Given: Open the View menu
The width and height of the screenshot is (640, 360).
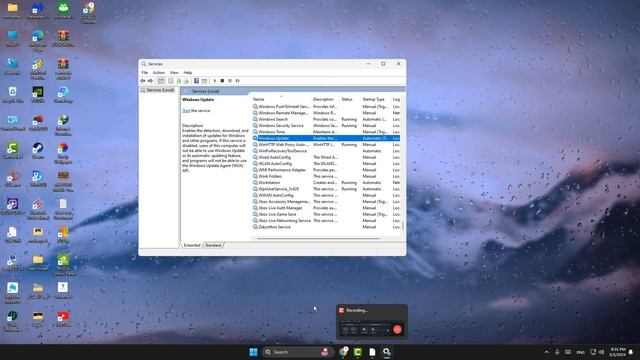Looking at the screenshot, I should tap(174, 73).
